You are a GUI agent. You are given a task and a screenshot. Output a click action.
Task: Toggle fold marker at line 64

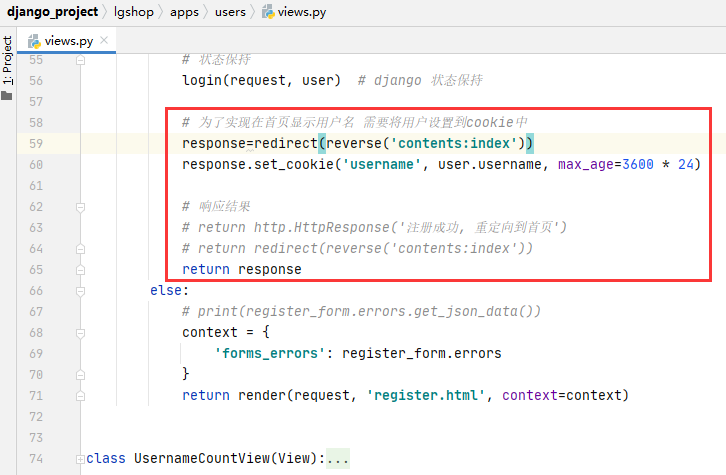[x=81, y=249]
